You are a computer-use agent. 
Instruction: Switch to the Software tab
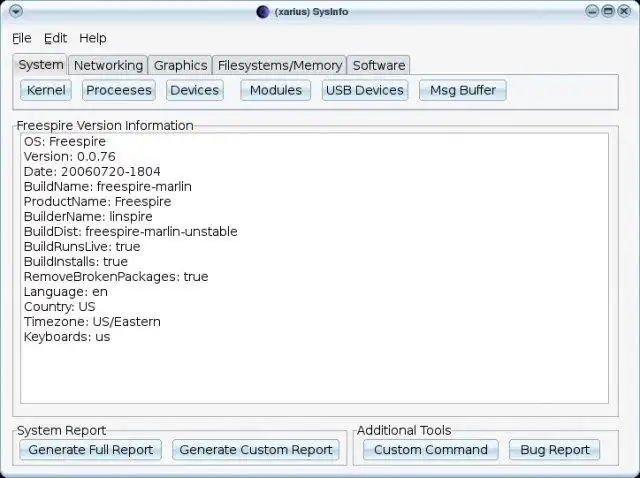click(x=379, y=65)
